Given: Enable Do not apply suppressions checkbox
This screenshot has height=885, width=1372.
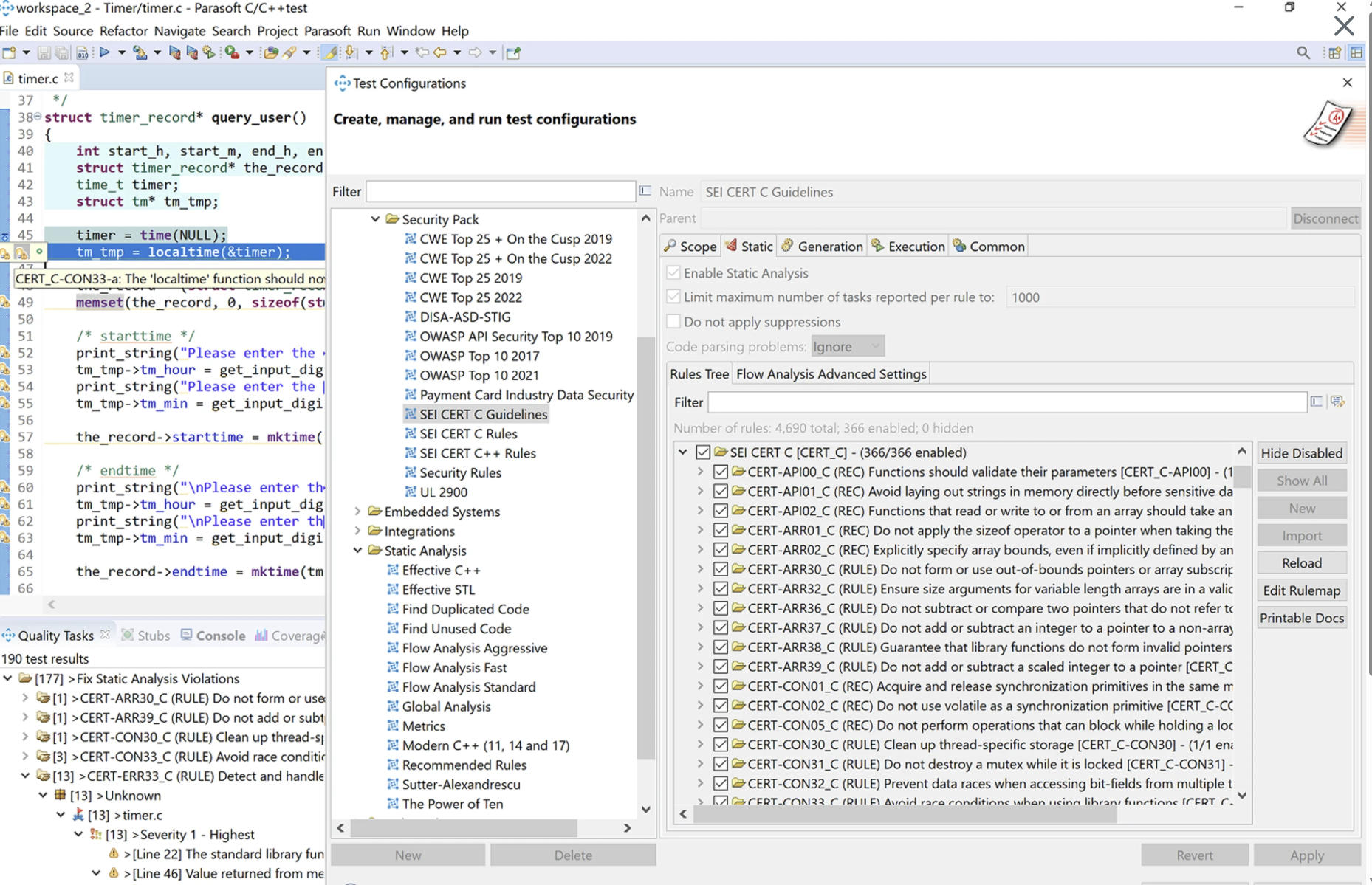Looking at the screenshot, I should 673,321.
